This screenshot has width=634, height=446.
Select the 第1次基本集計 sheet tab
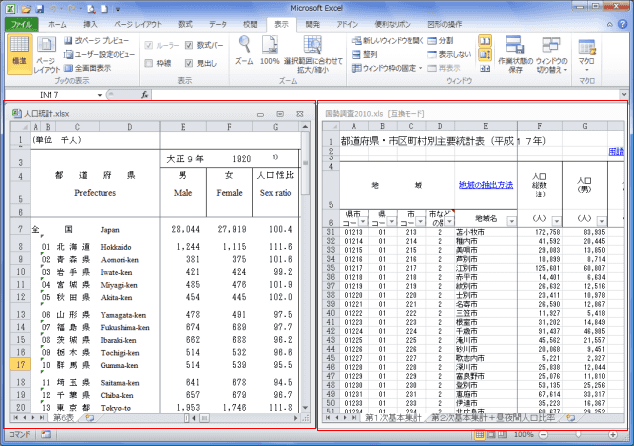(391, 418)
